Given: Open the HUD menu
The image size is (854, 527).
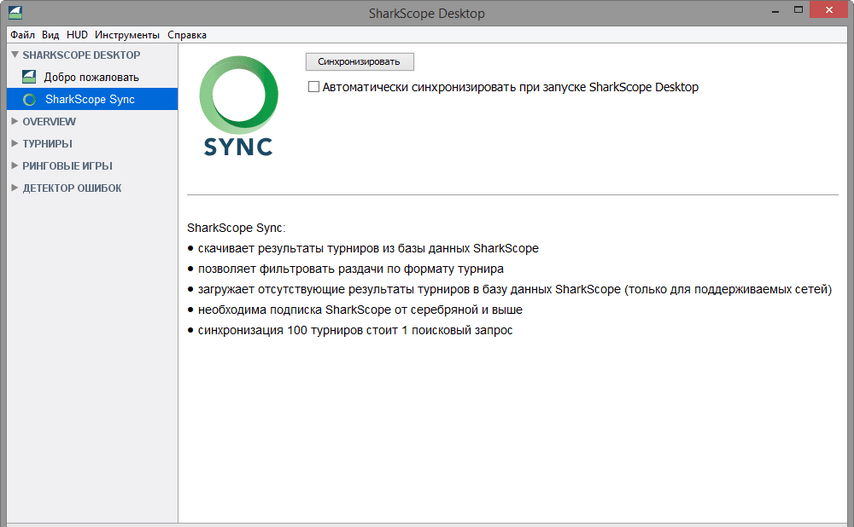Looking at the screenshot, I should (77, 35).
